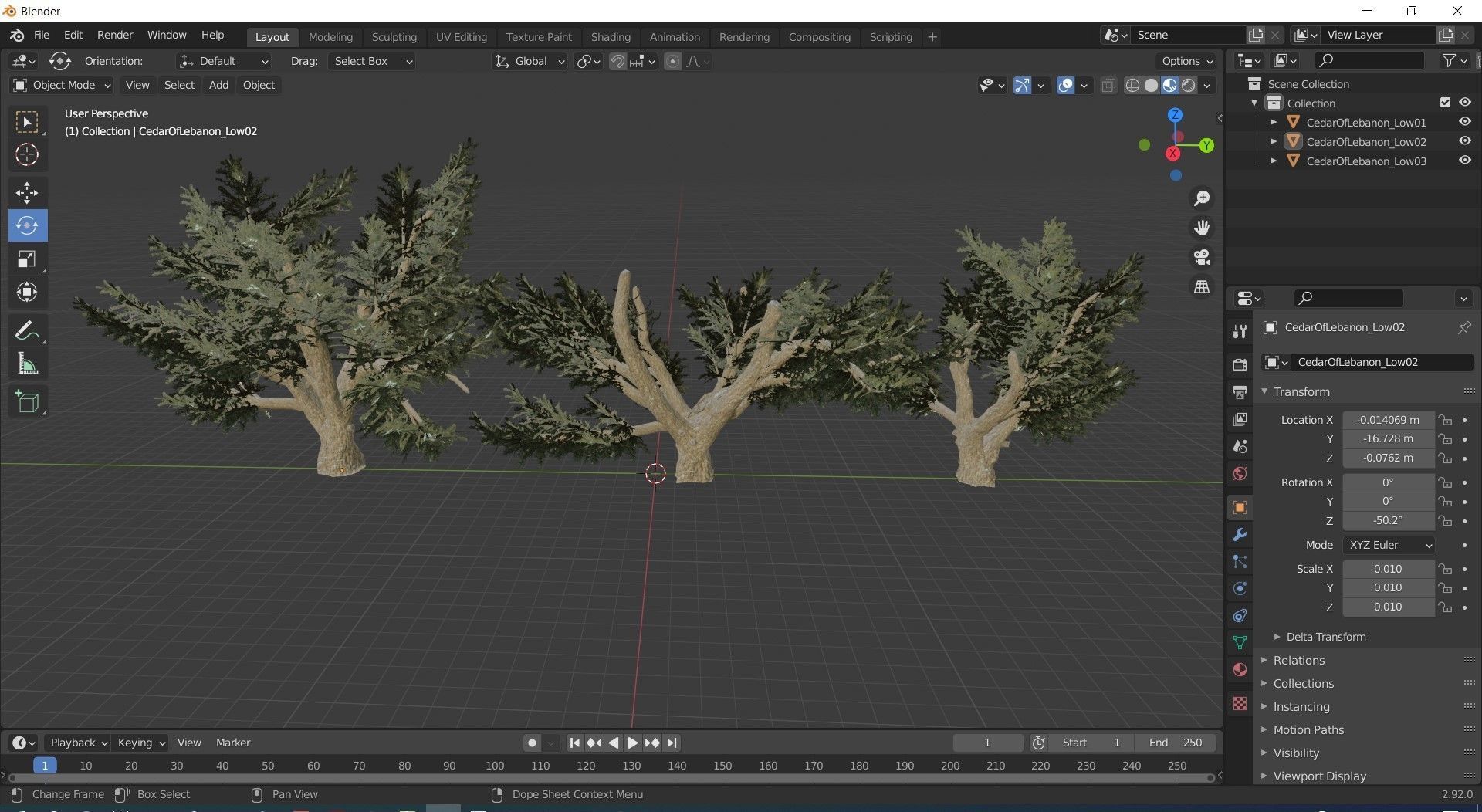Select the Annotate pencil tool
The width and height of the screenshot is (1482, 812).
pyautogui.click(x=27, y=330)
